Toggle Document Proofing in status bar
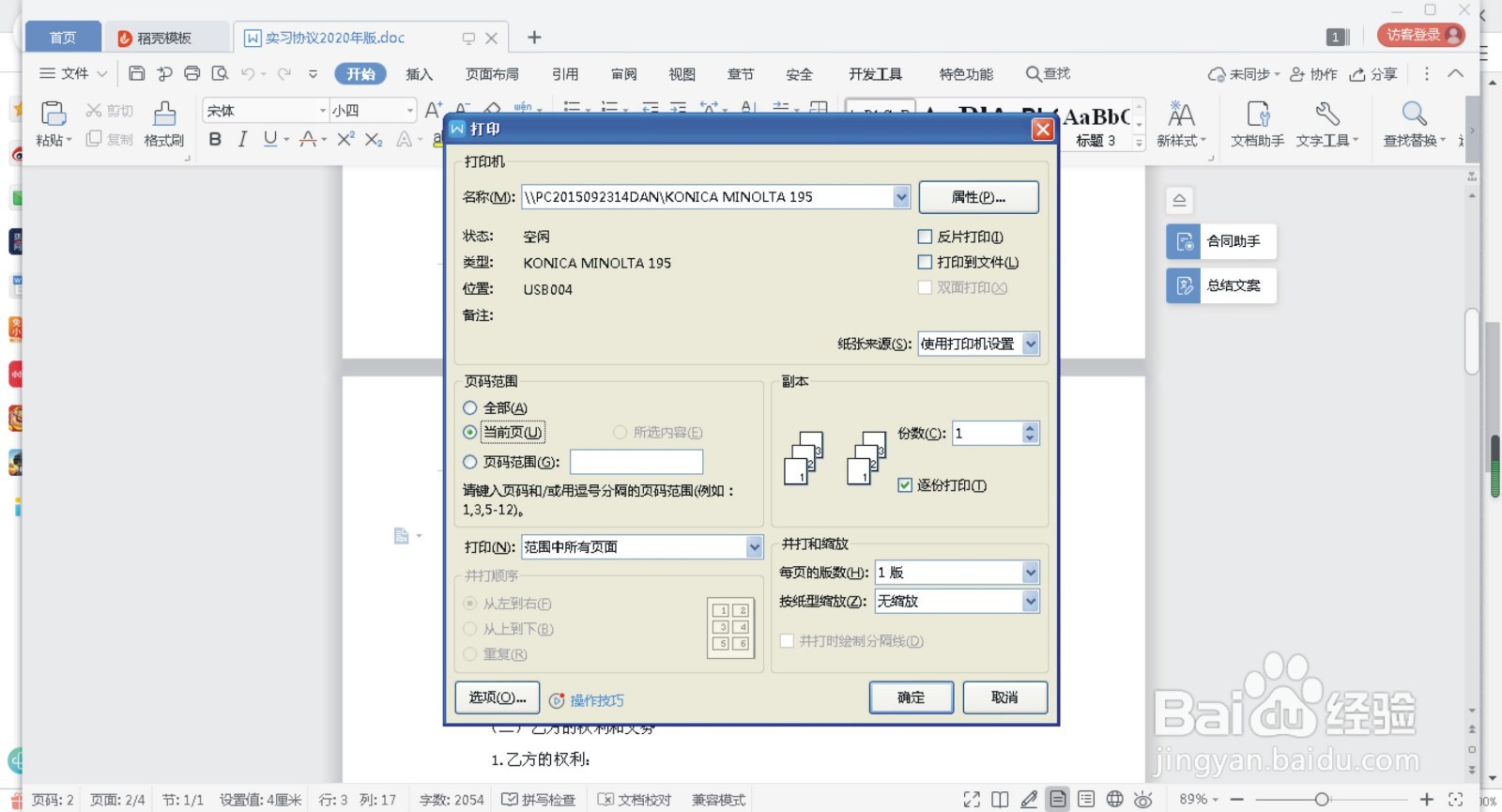This screenshot has height=812, width=1502. 635,800
